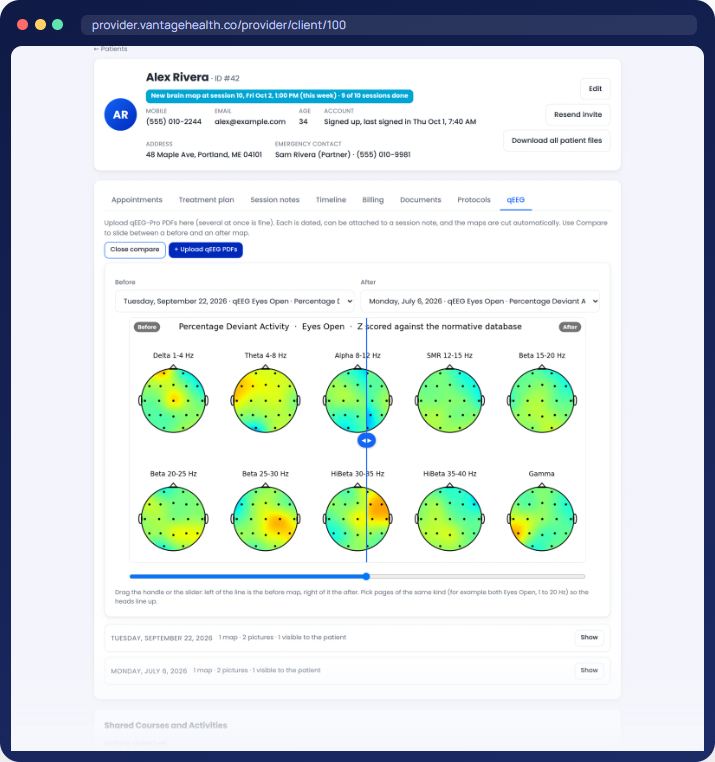Show the Tuesday, September 22 map entry

(x=589, y=638)
